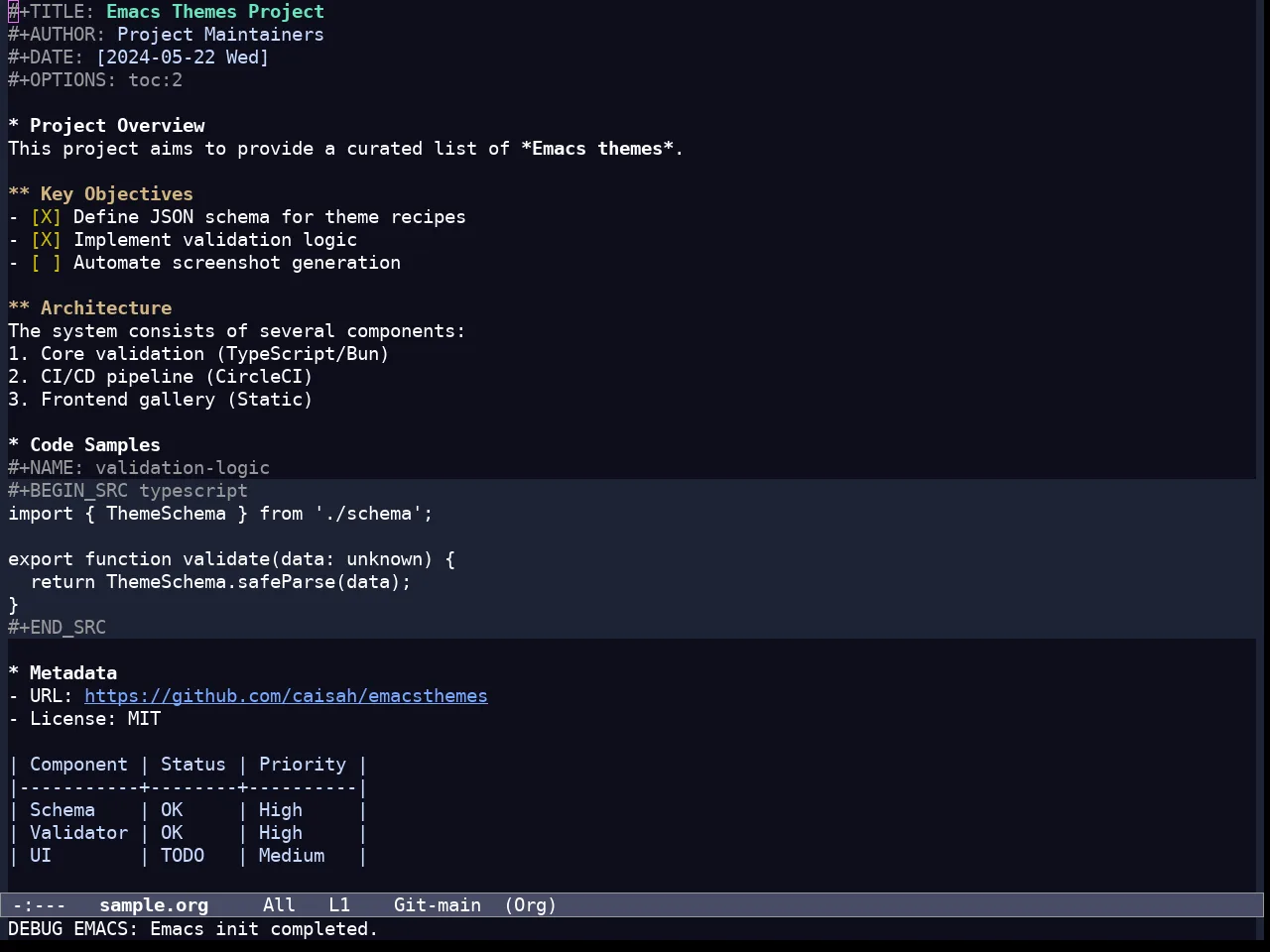Click the 'Schema' table cell
1270x952 pixels.
pyautogui.click(x=63, y=810)
